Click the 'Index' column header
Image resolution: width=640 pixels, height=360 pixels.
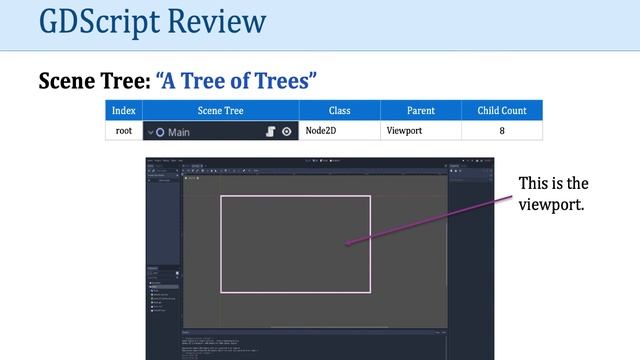[x=124, y=110]
